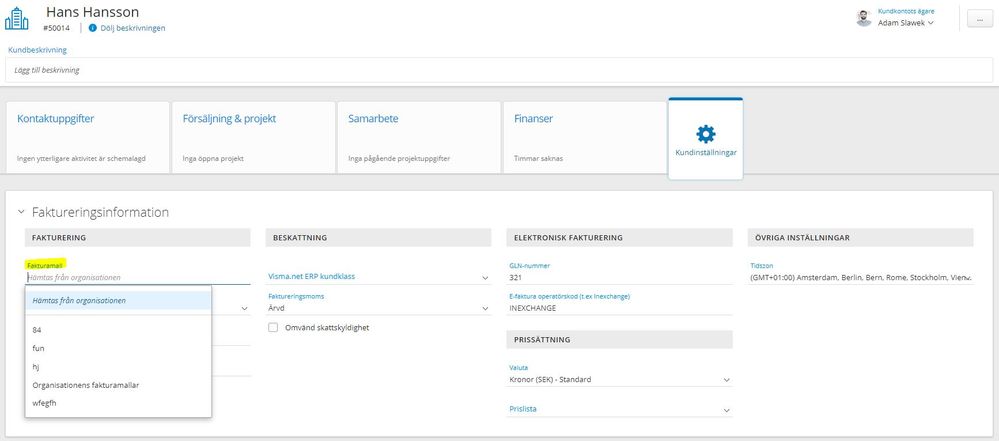This screenshot has height=441, width=999.
Task: Choose the 84 invoice template
Action: click(x=118, y=329)
